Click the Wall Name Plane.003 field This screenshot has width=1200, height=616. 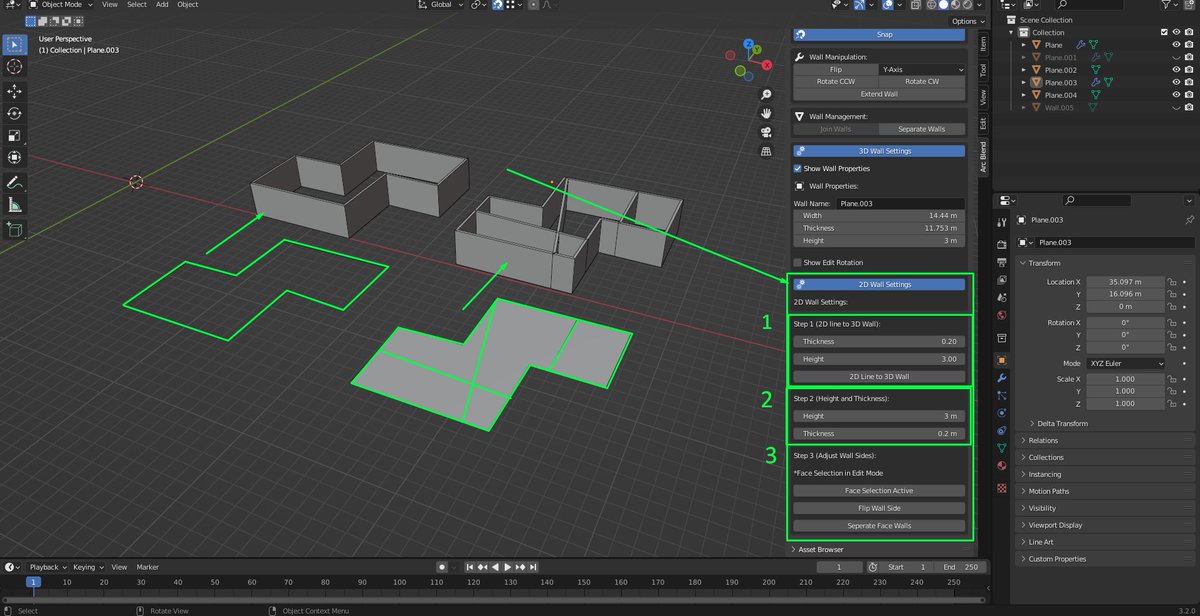click(x=901, y=203)
